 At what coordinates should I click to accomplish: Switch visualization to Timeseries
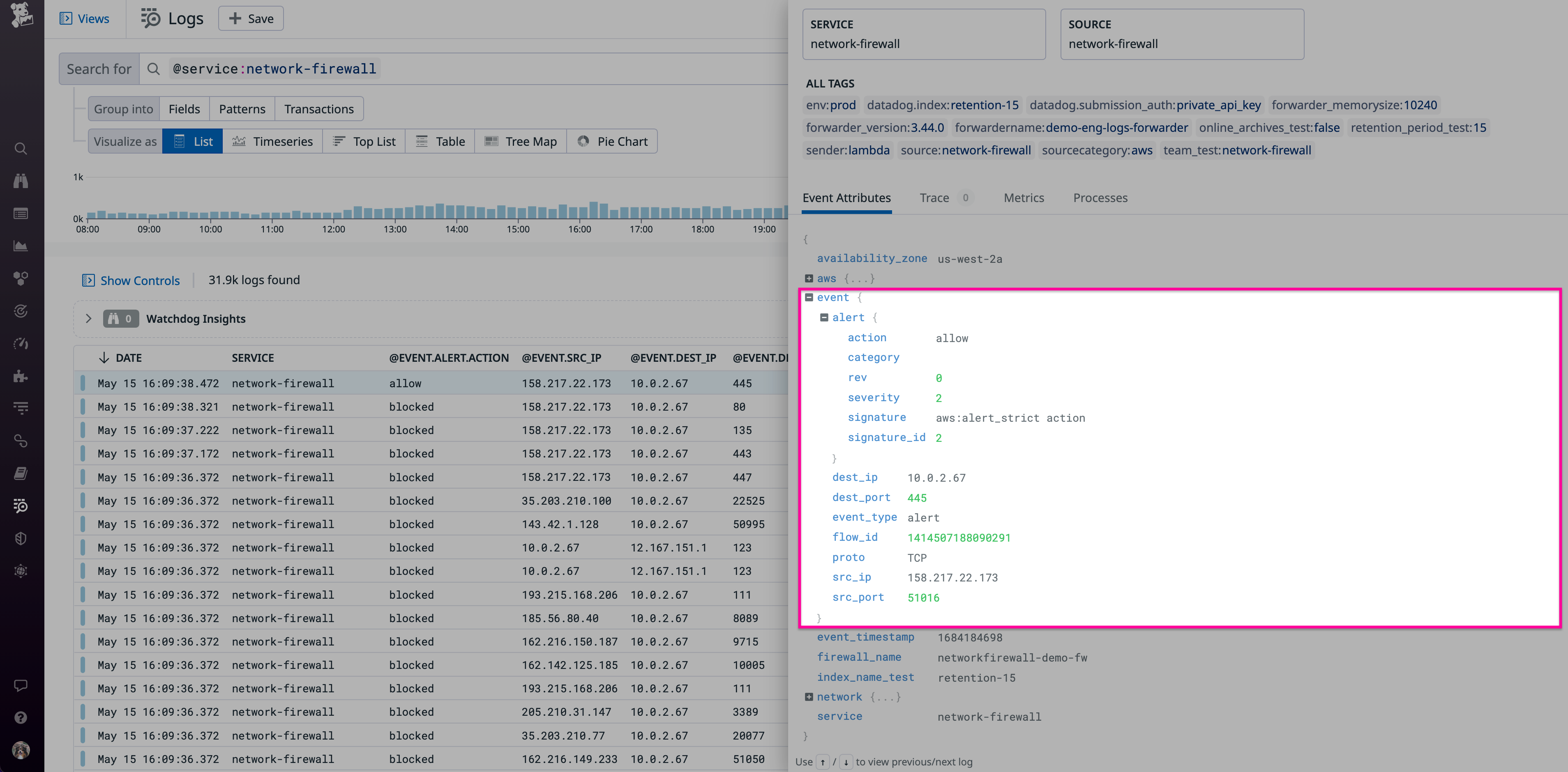pos(273,141)
